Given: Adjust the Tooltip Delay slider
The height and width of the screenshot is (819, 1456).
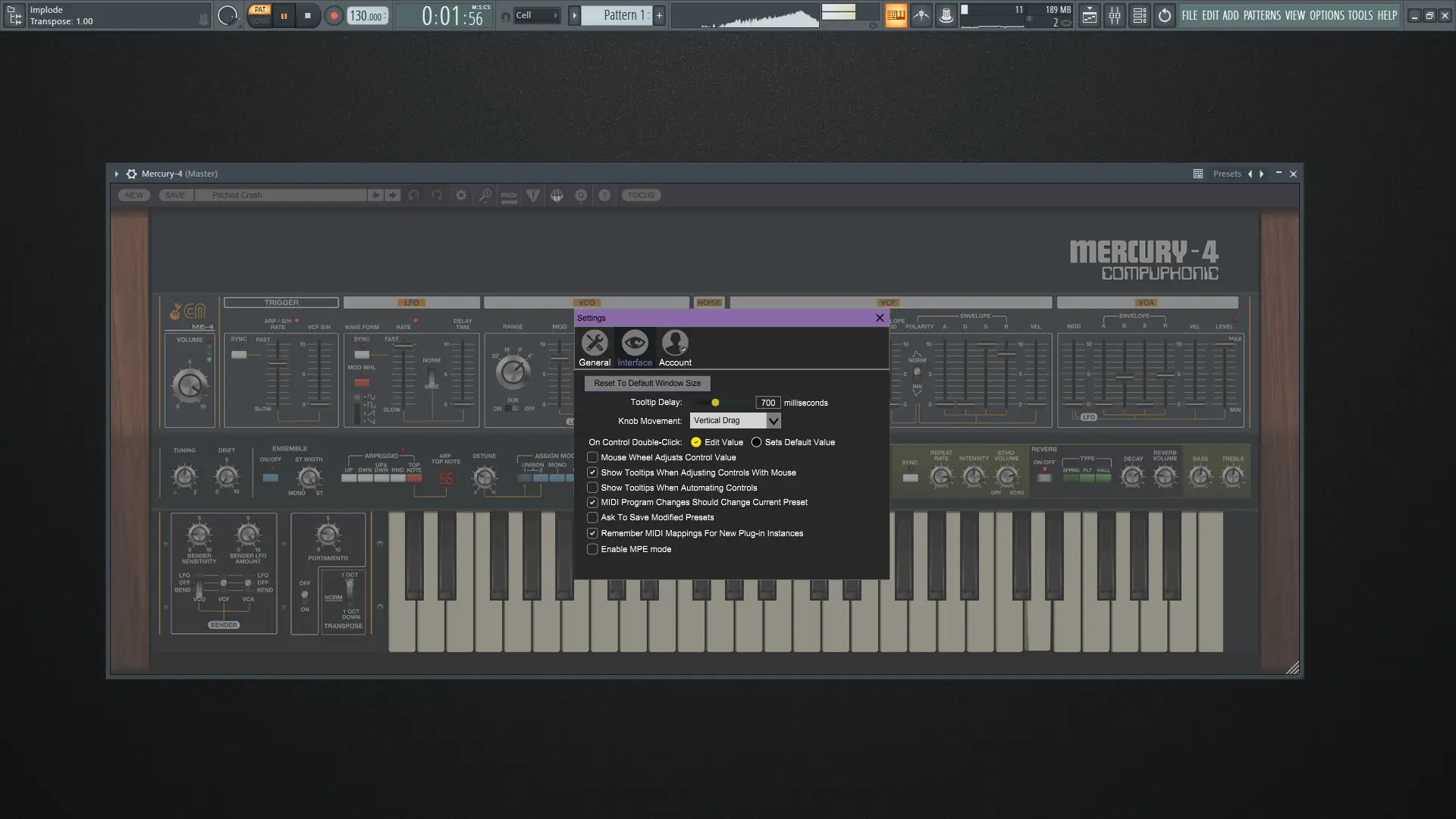Looking at the screenshot, I should (x=715, y=403).
